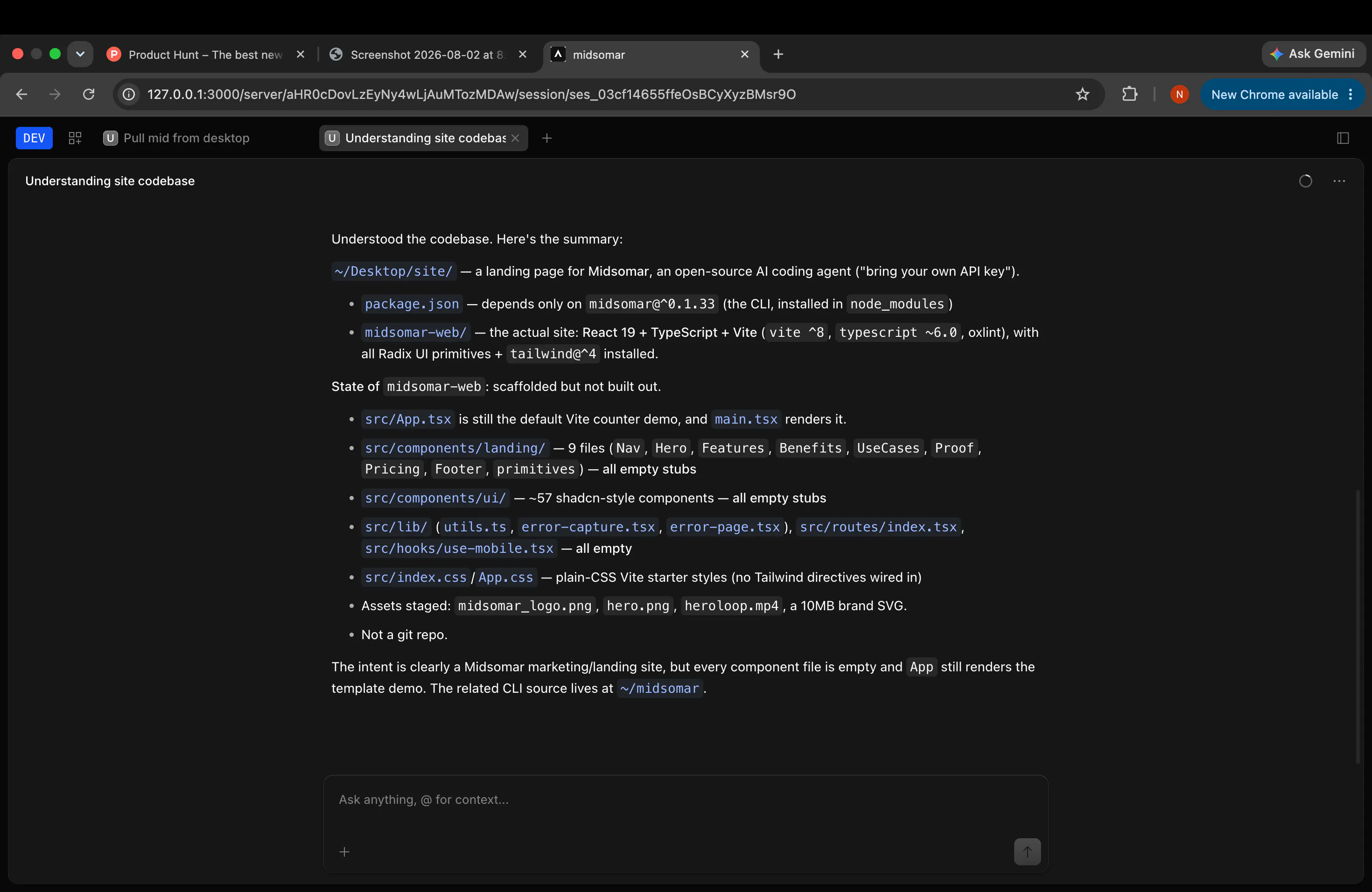Click the midsomar@^0.1.33 code text
The width and height of the screenshot is (1372, 892).
pyautogui.click(x=651, y=304)
